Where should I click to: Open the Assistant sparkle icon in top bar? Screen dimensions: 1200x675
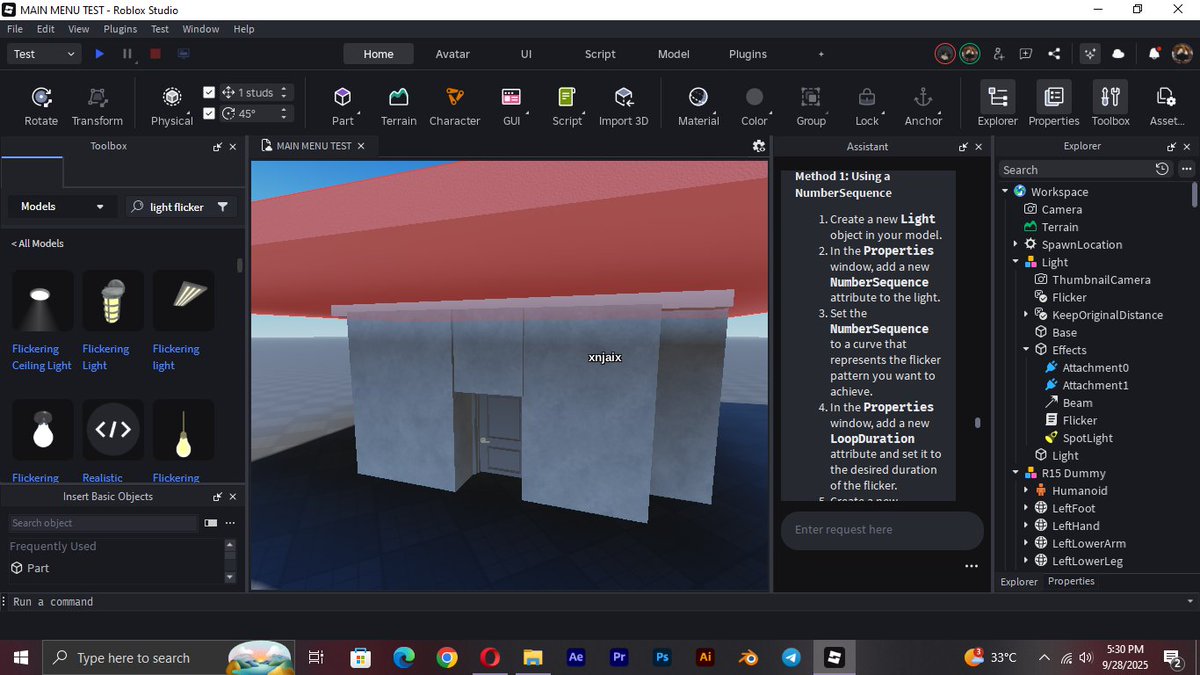[x=1089, y=54]
